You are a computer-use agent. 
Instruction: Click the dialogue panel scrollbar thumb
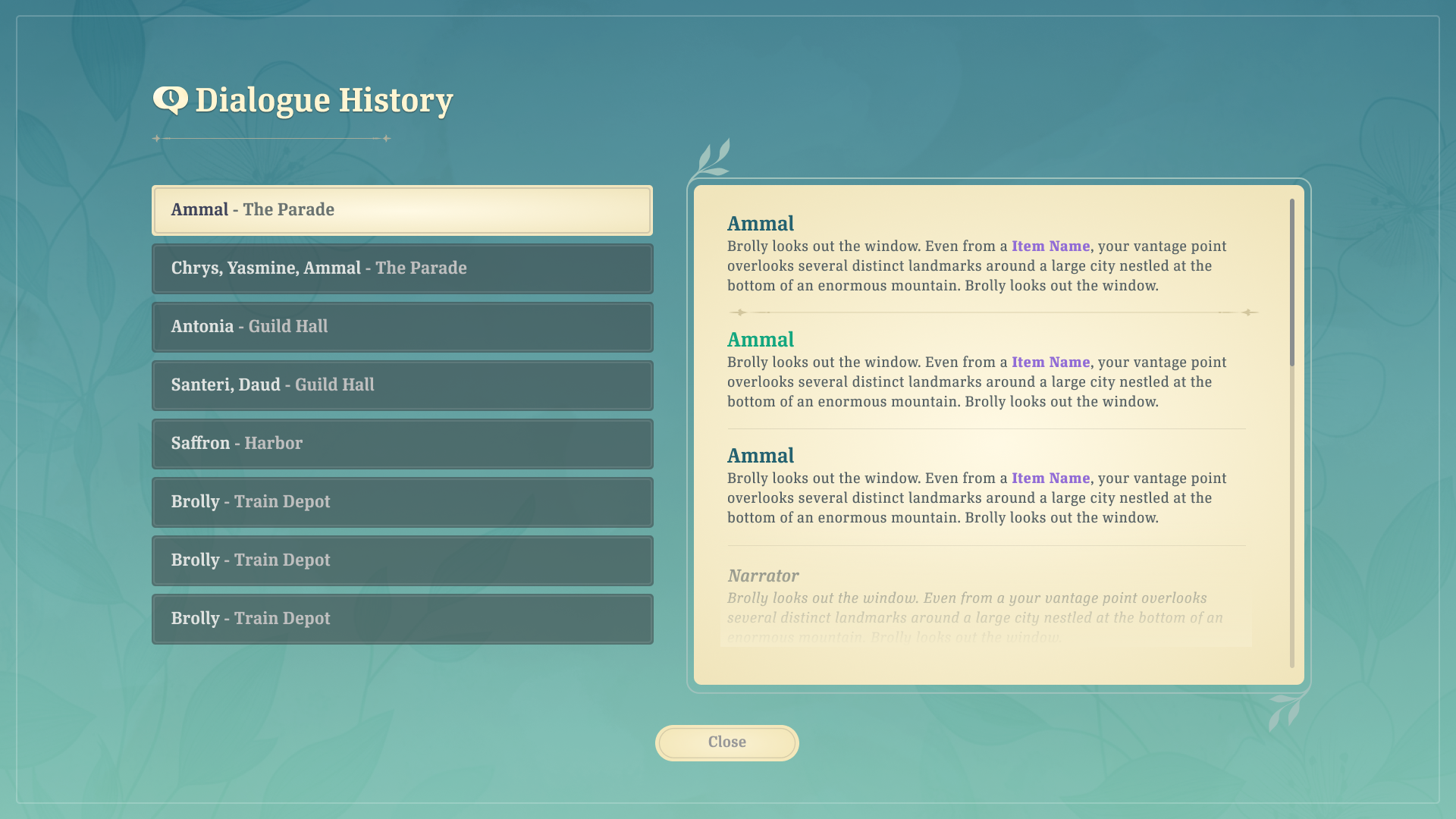point(1292,282)
